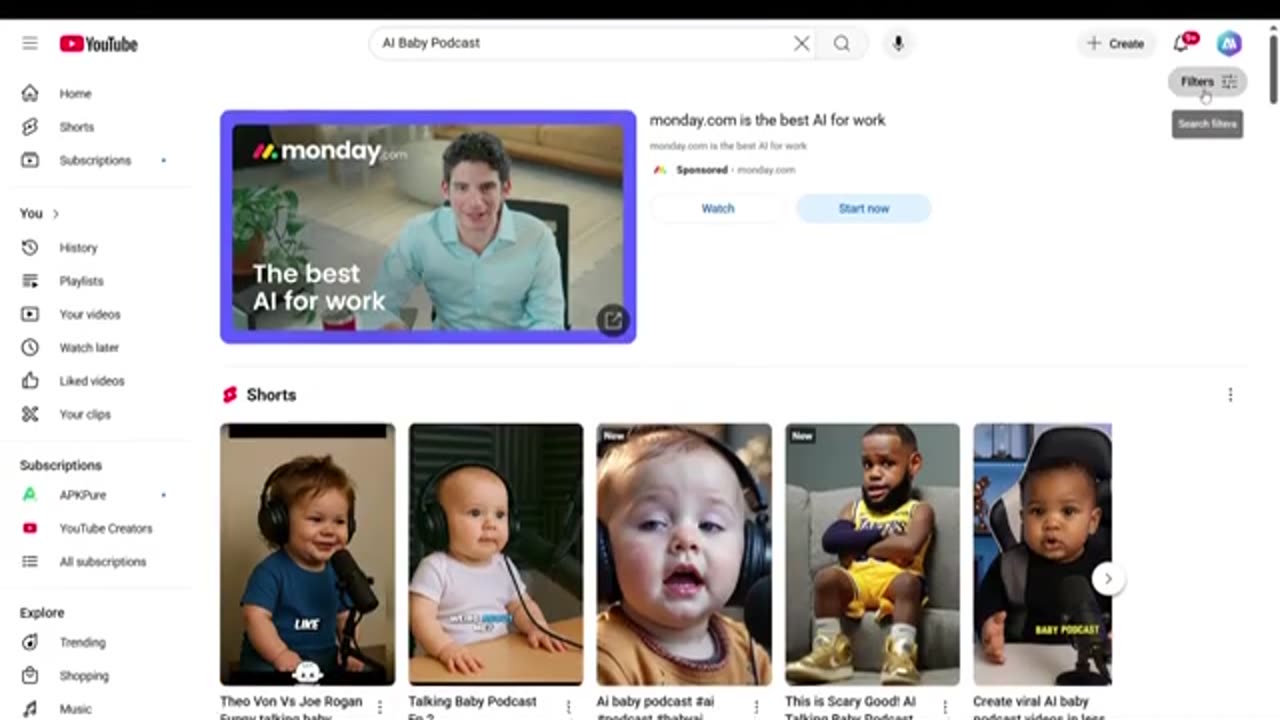Open This is Scary Good short thumbnail

coord(872,554)
